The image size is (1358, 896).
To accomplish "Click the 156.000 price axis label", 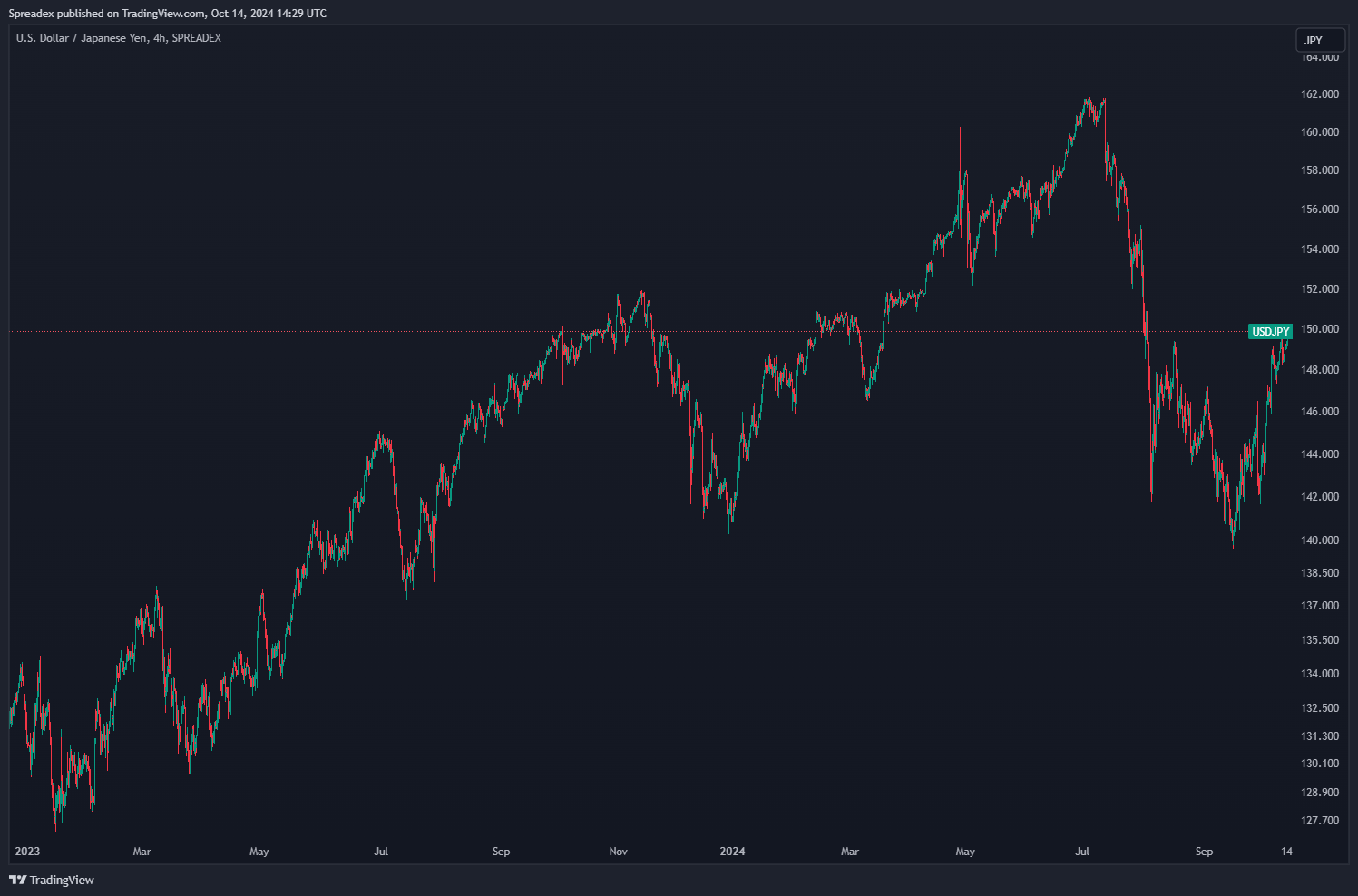I will tap(1320, 209).
